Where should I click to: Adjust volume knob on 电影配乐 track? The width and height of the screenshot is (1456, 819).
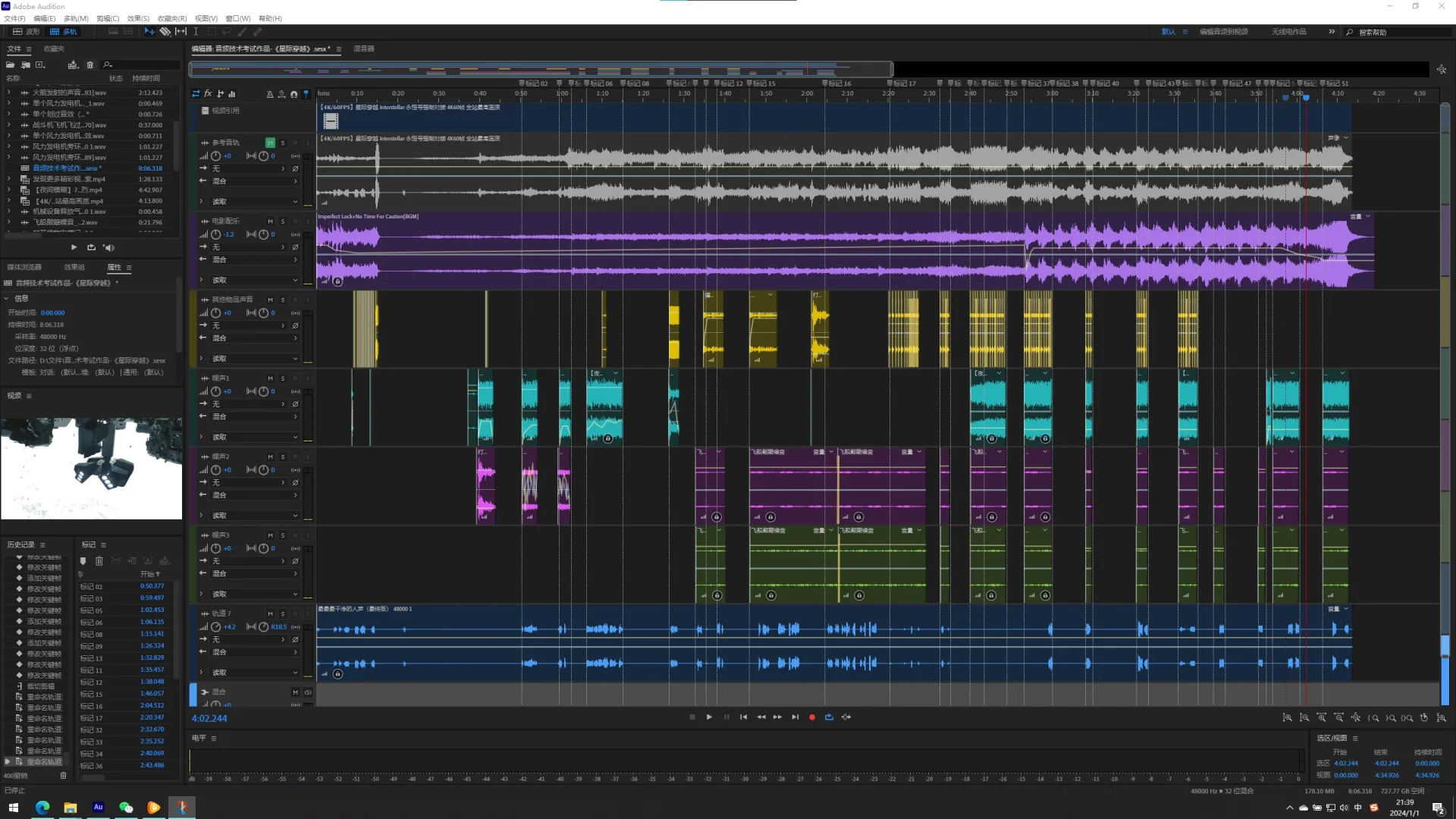point(216,234)
